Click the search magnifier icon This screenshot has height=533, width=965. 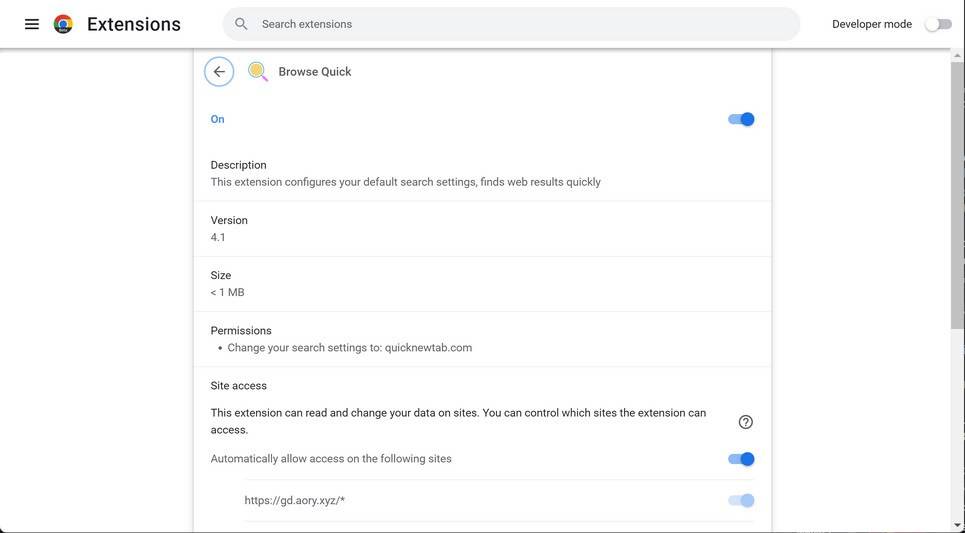point(241,24)
